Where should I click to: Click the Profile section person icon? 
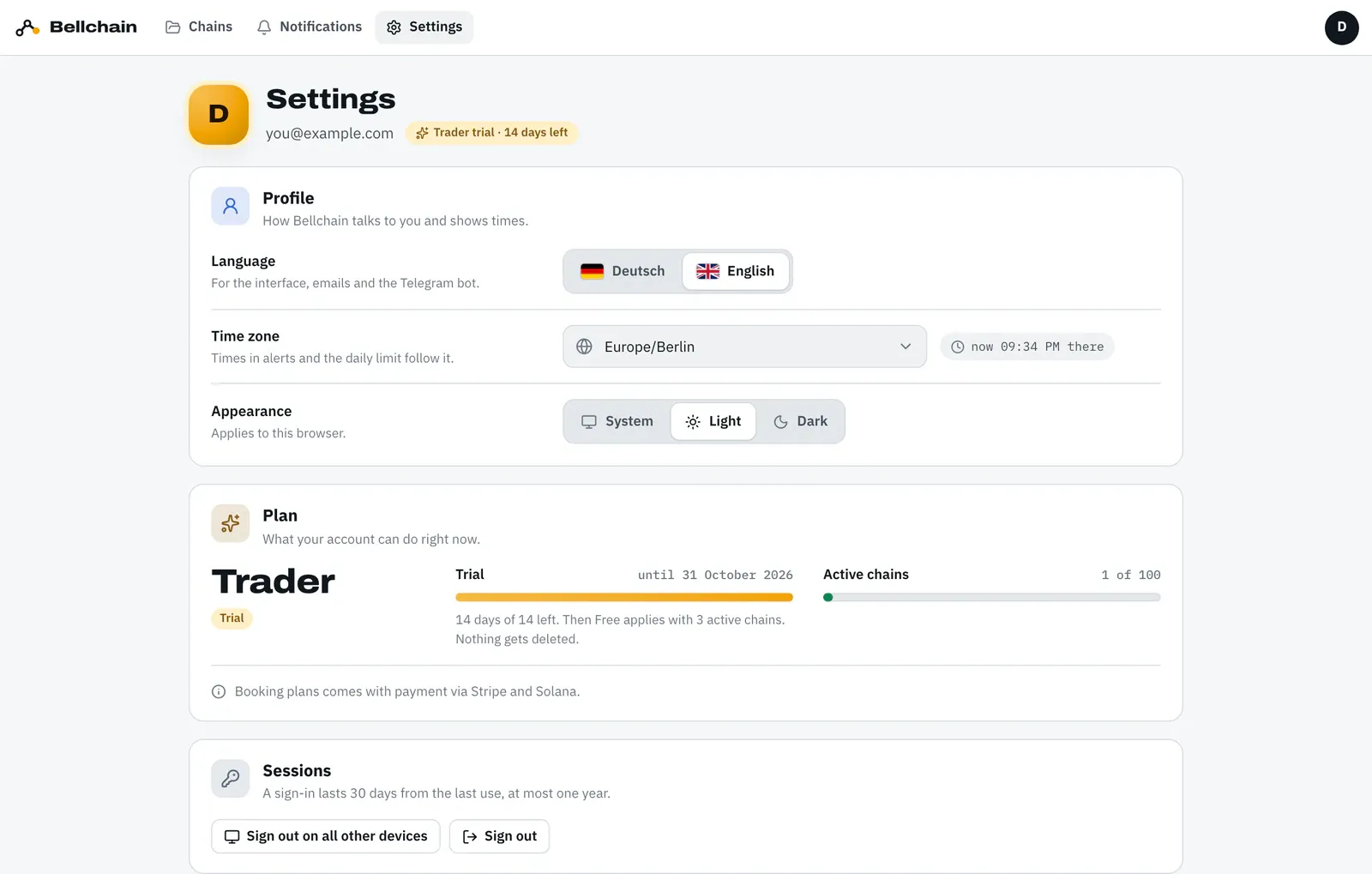(231, 206)
